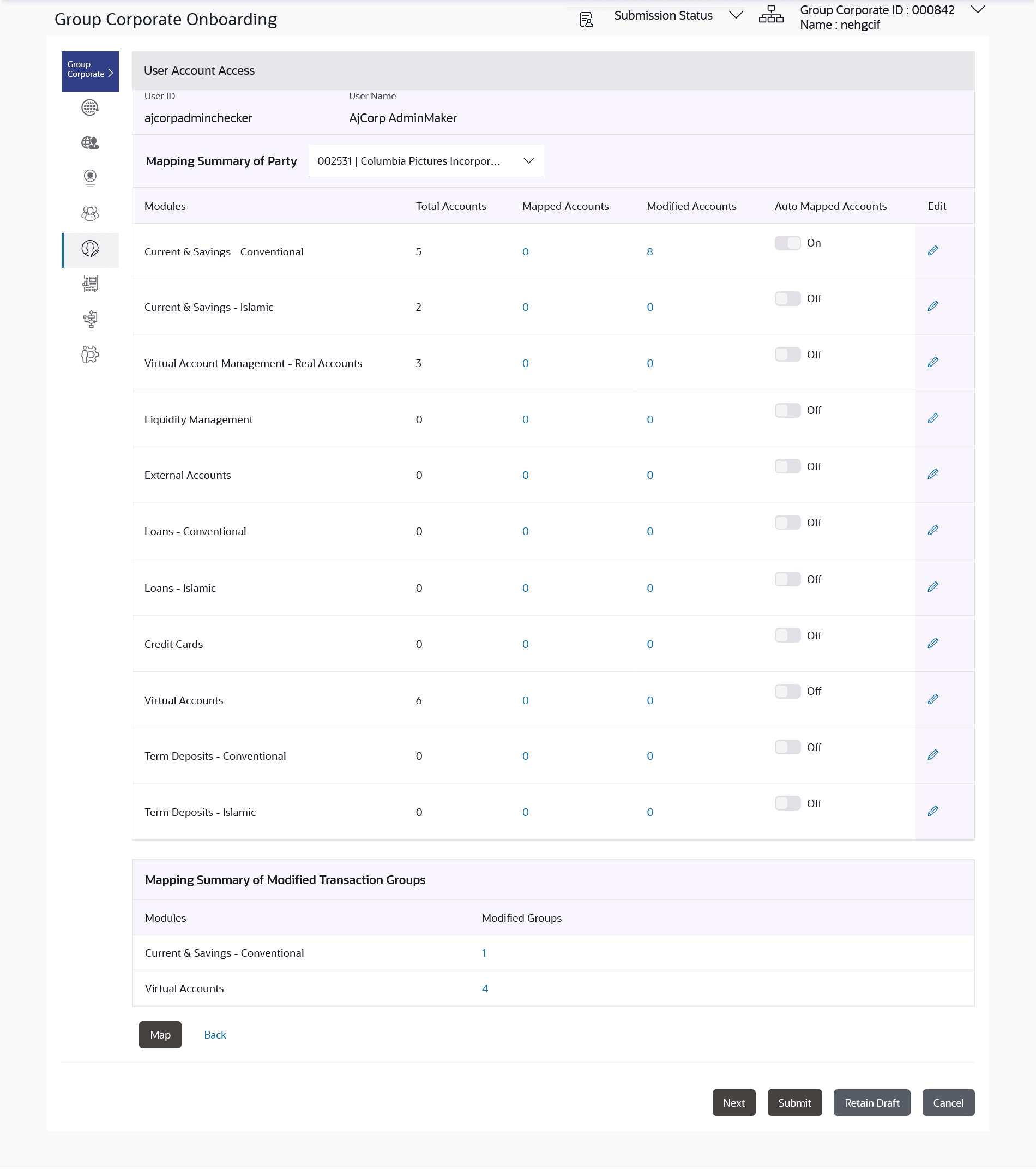Open the Mapping Summary of Party dropdown
Viewport: 1036px width, 1170px height.
point(426,161)
